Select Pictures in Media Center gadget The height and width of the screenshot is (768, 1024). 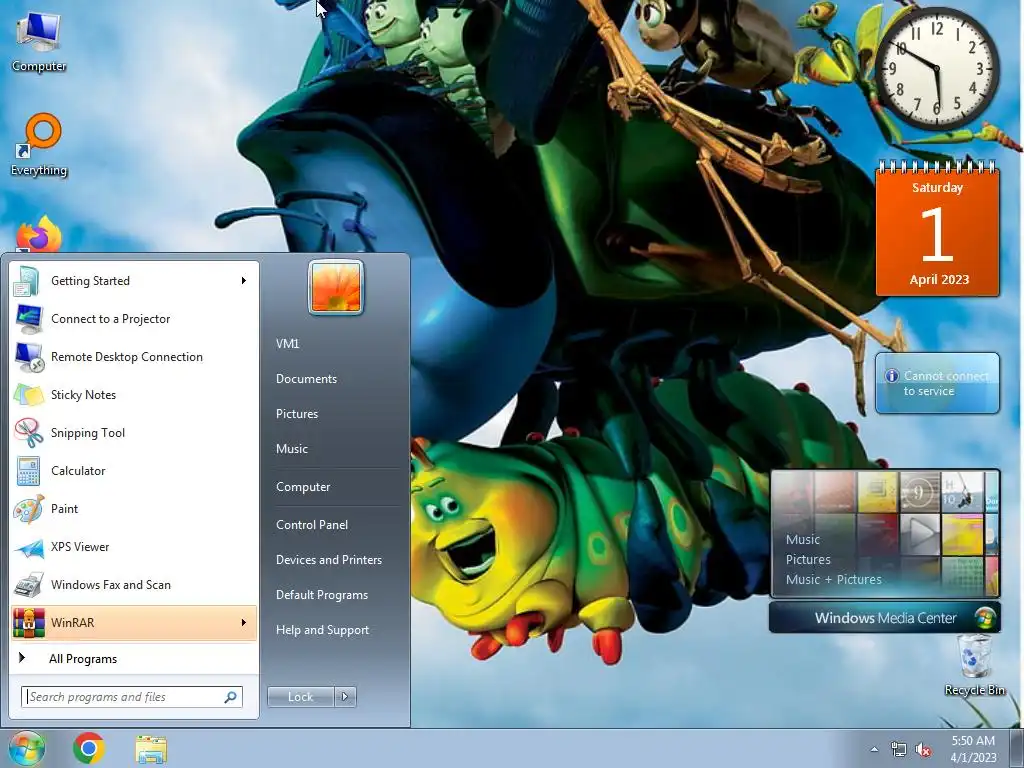coord(808,560)
